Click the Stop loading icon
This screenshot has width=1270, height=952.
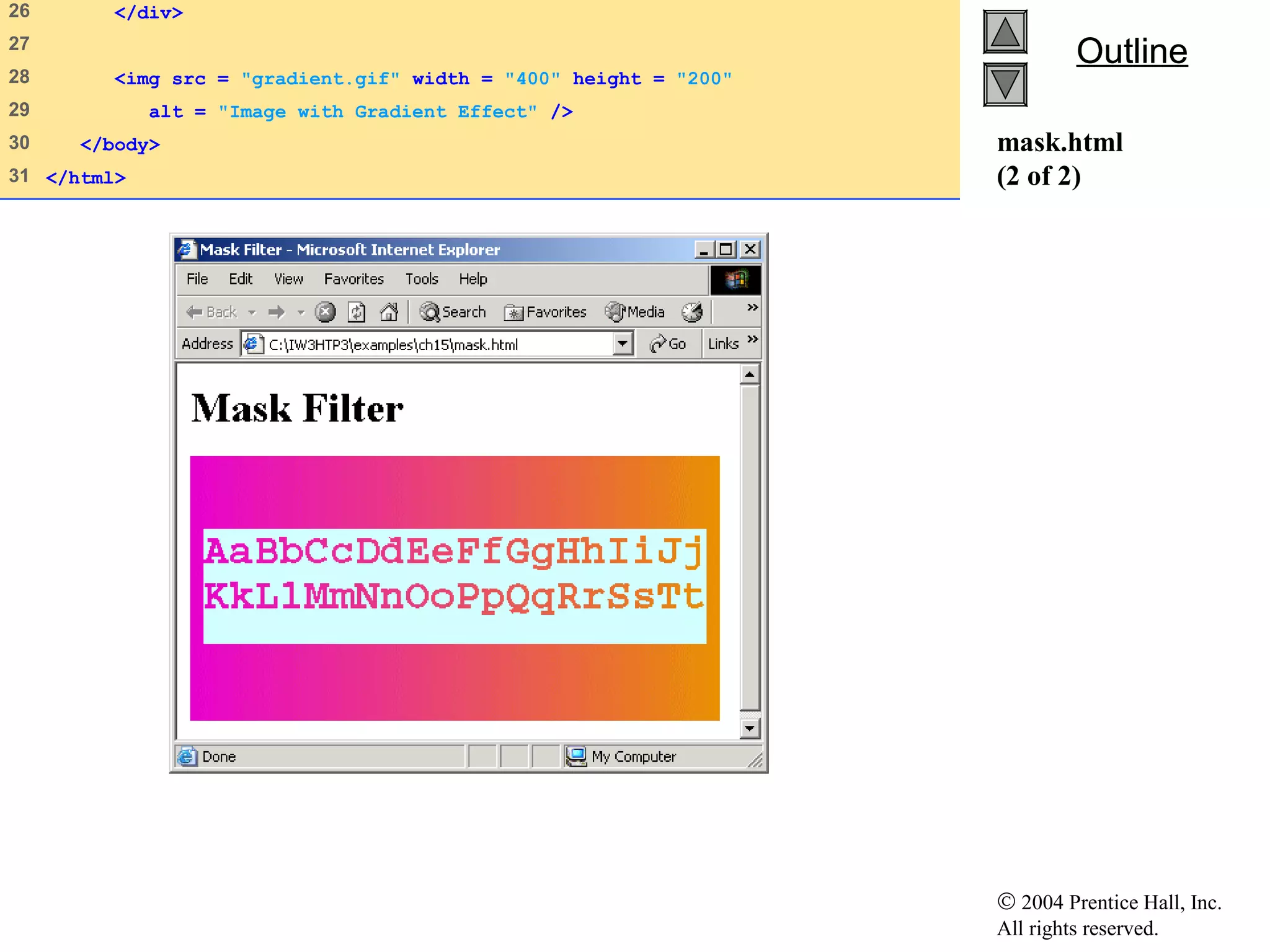pyautogui.click(x=325, y=312)
